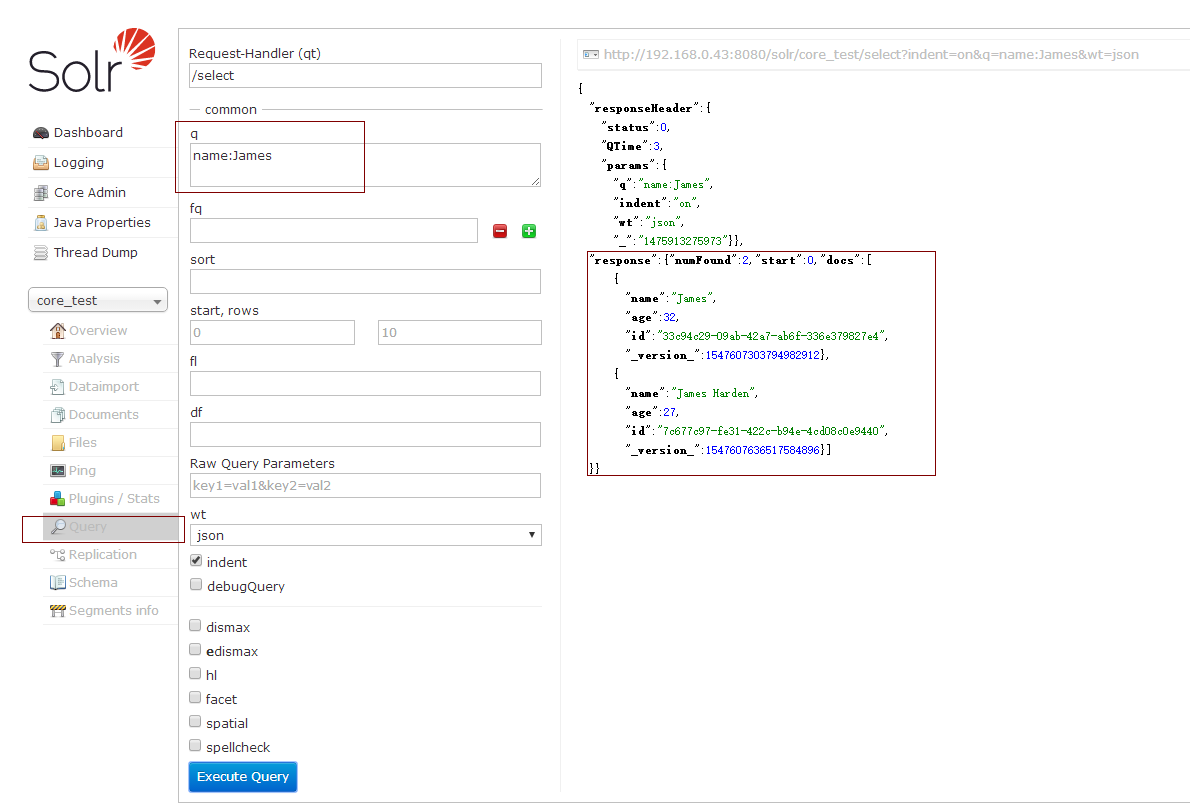Click the Execute Query button
This screenshot has height=809, width=1190.
click(x=243, y=776)
